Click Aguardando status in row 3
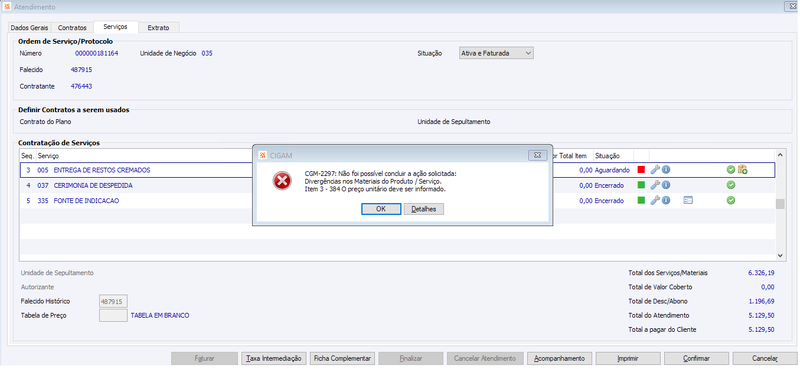This screenshot has width=800, height=369. tap(612, 170)
